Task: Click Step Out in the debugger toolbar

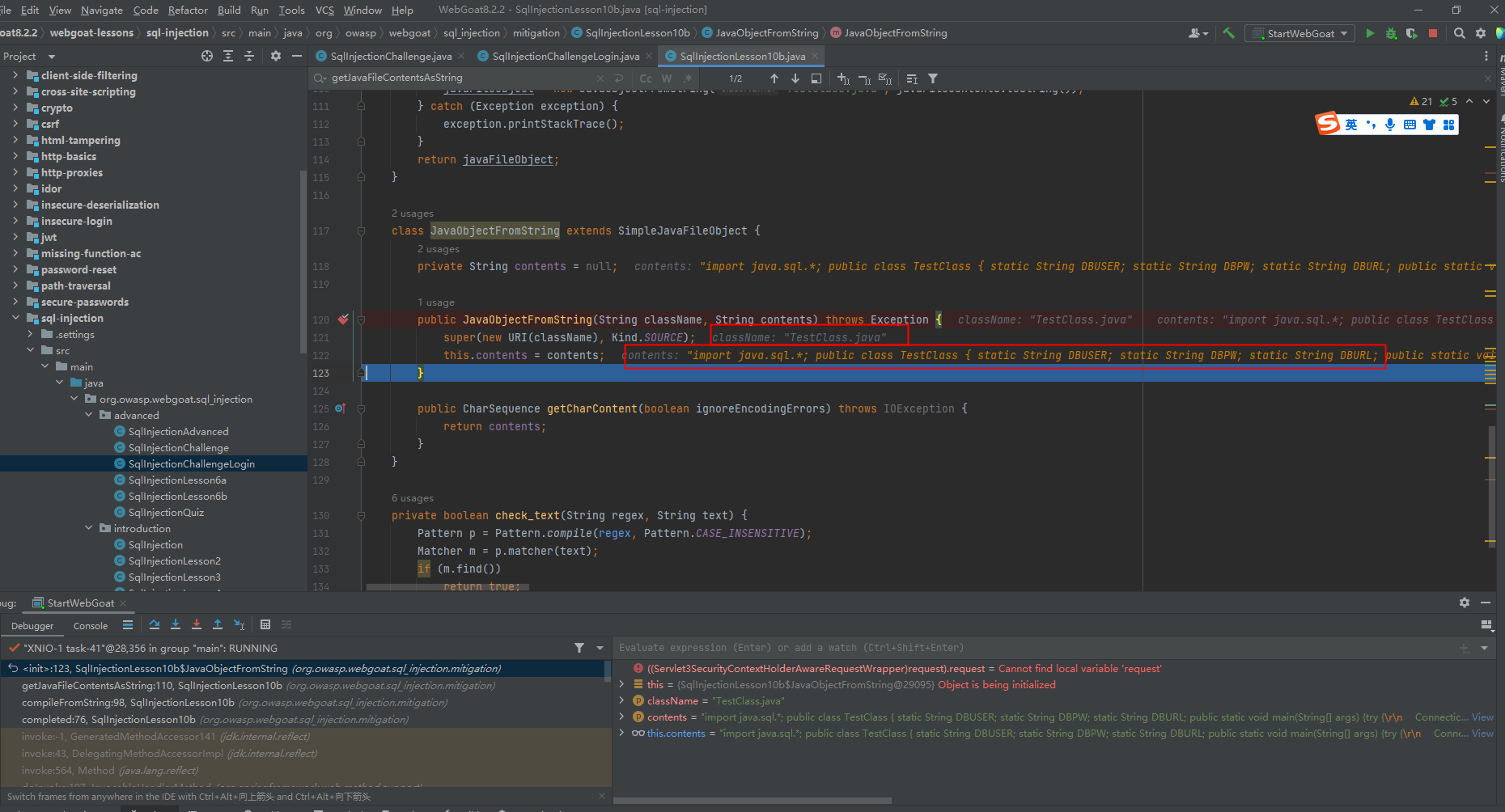Action: (218, 624)
